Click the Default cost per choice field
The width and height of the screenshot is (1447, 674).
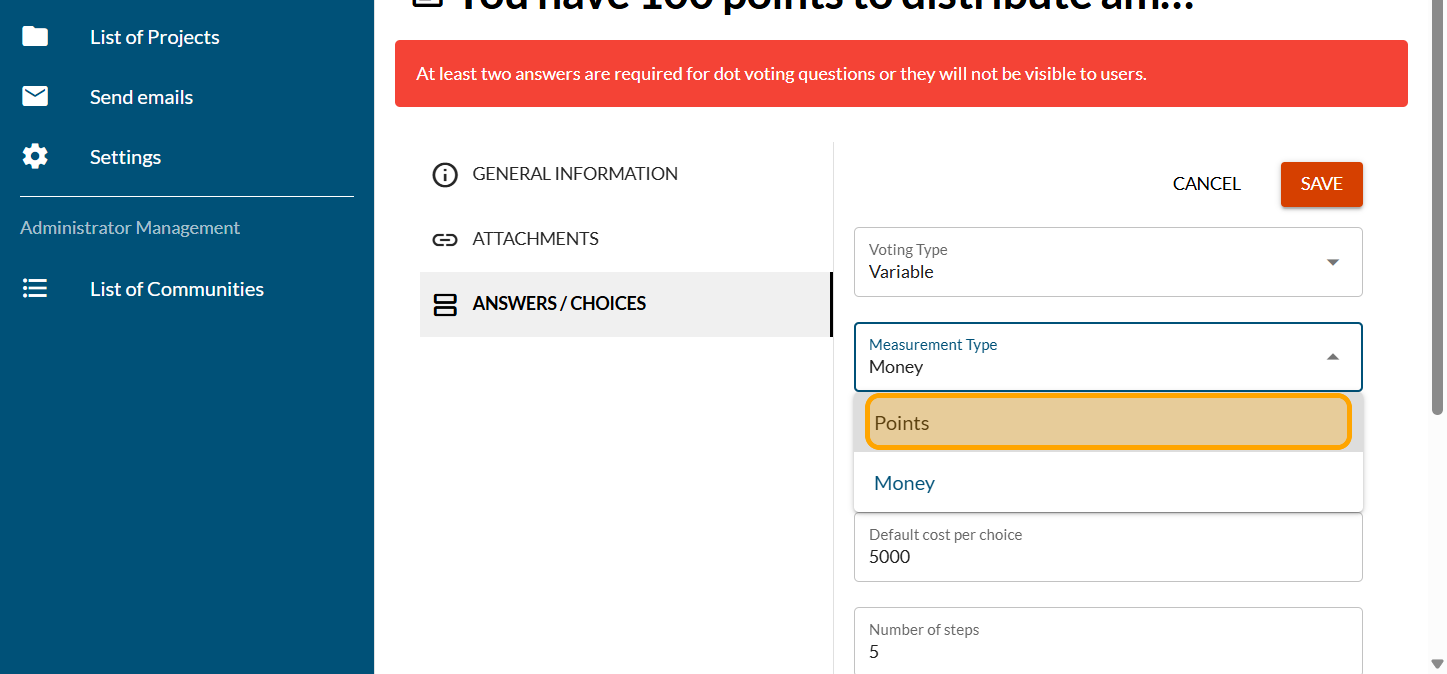point(1108,556)
